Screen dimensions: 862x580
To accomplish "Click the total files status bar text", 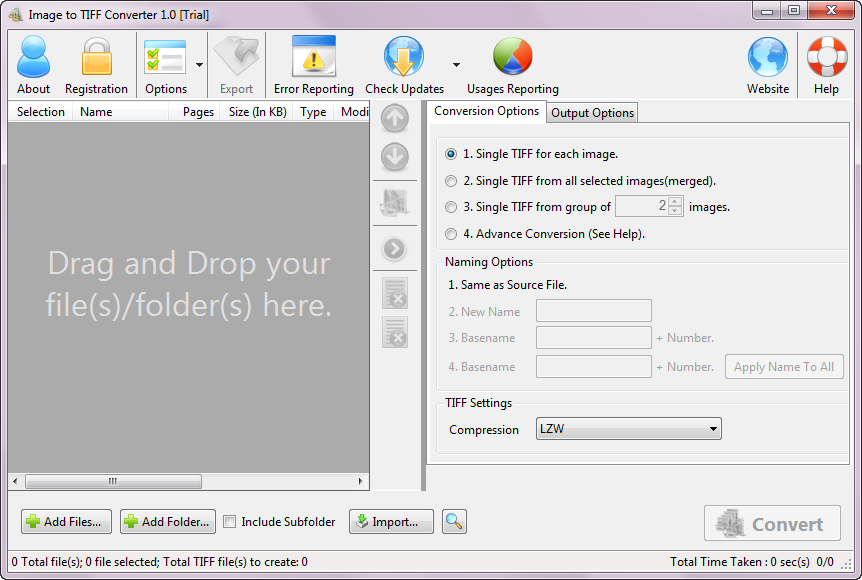I will tap(159, 562).
